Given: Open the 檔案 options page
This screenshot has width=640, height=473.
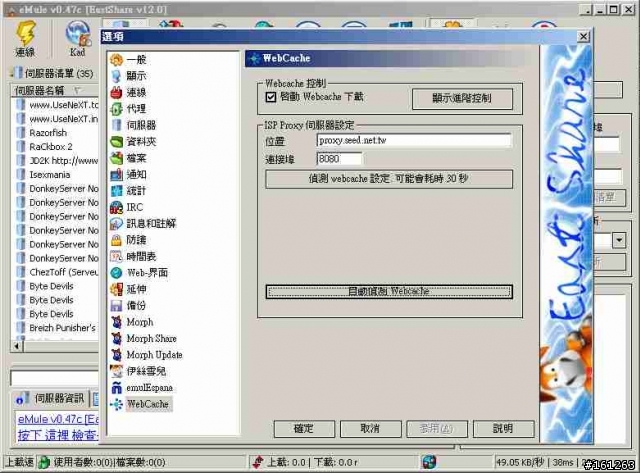Looking at the screenshot, I should click(x=128, y=158).
